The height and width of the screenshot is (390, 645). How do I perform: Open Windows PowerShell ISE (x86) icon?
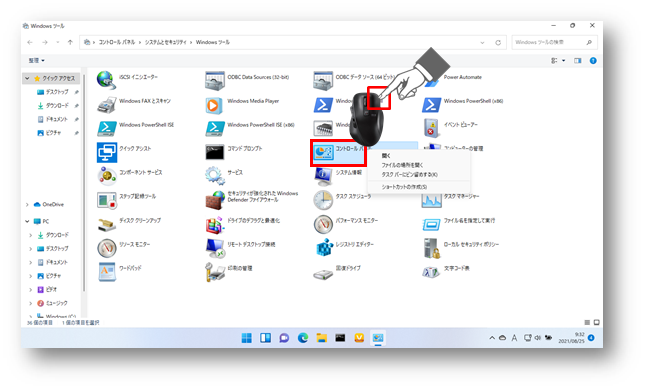pyautogui.click(x=215, y=128)
